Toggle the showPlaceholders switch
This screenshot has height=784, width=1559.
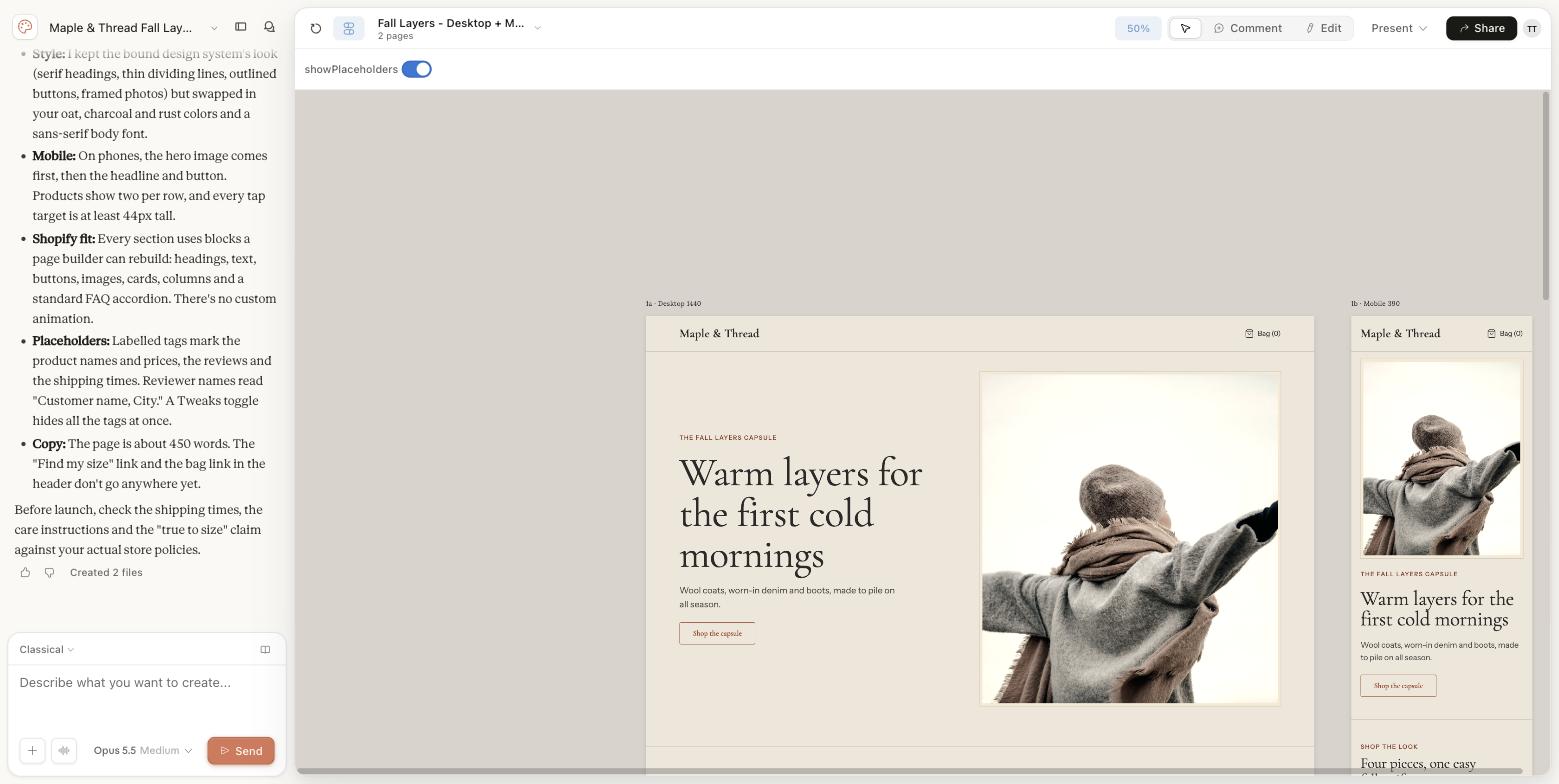416,69
